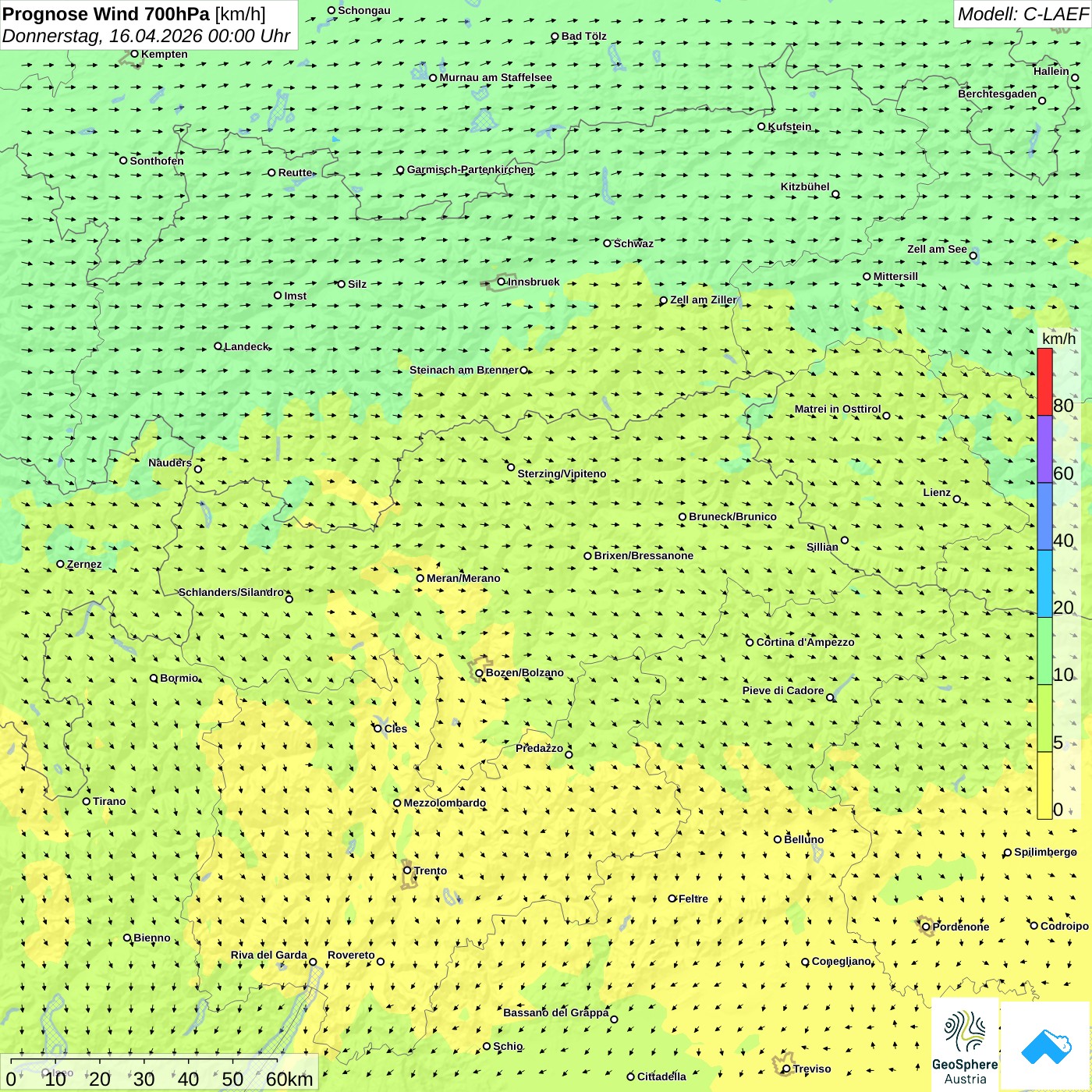The image size is (1092, 1092).
Task: Click the 'Schlanders/Silandro' label
Action: click(x=231, y=592)
